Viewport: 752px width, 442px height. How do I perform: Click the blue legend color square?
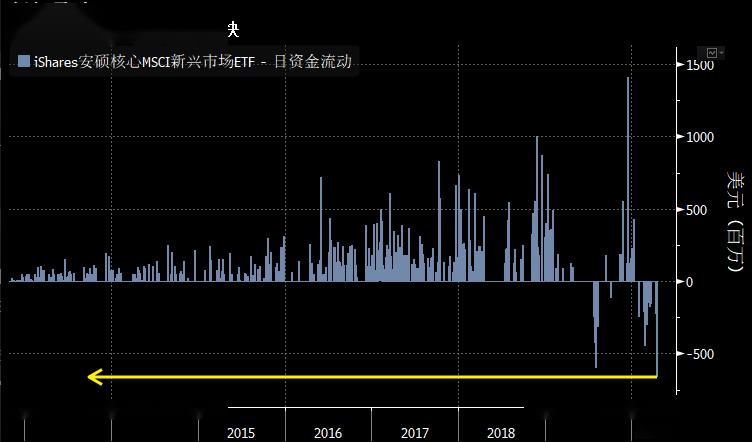24,61
